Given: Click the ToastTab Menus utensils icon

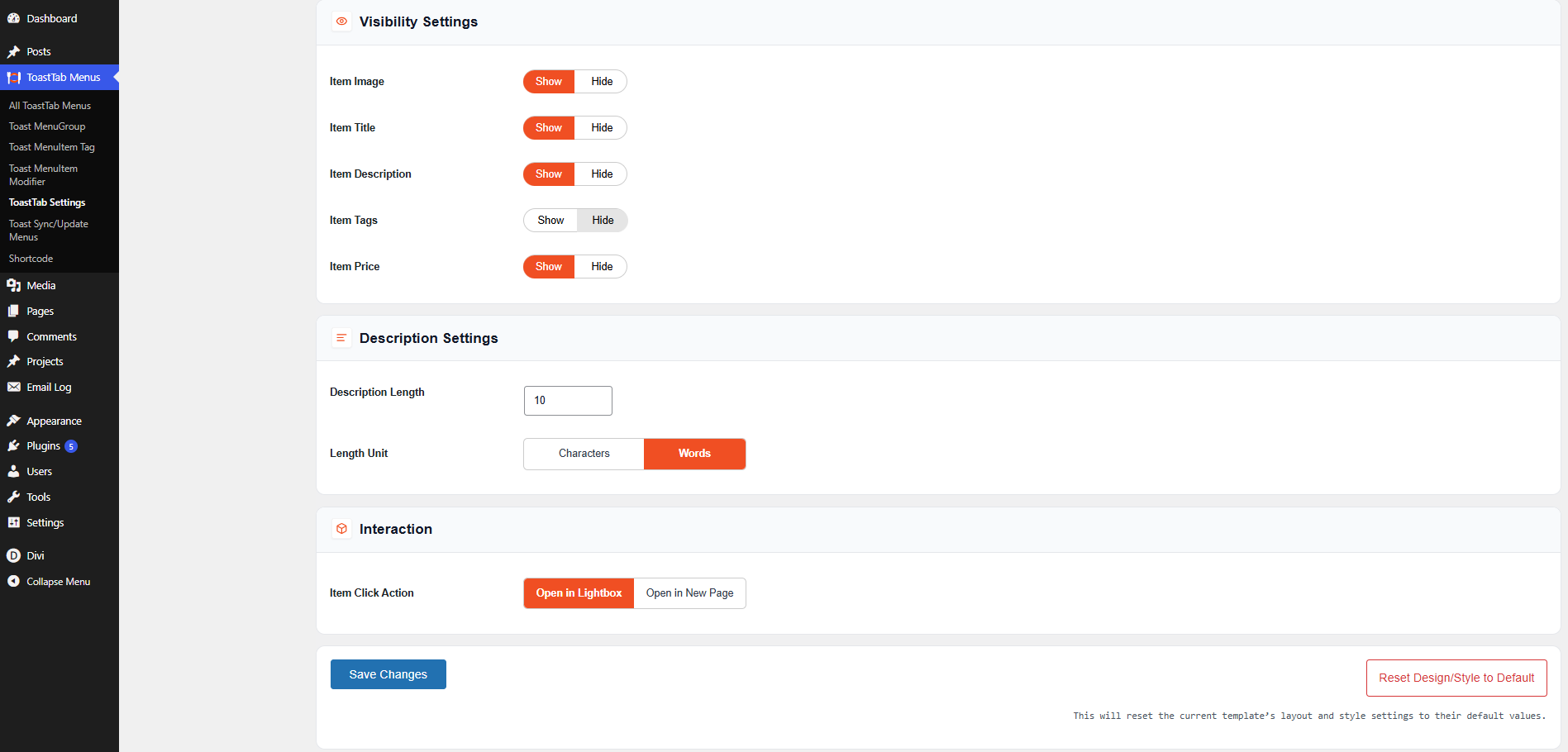Looking at the screenshot, I should pos(13,78).
